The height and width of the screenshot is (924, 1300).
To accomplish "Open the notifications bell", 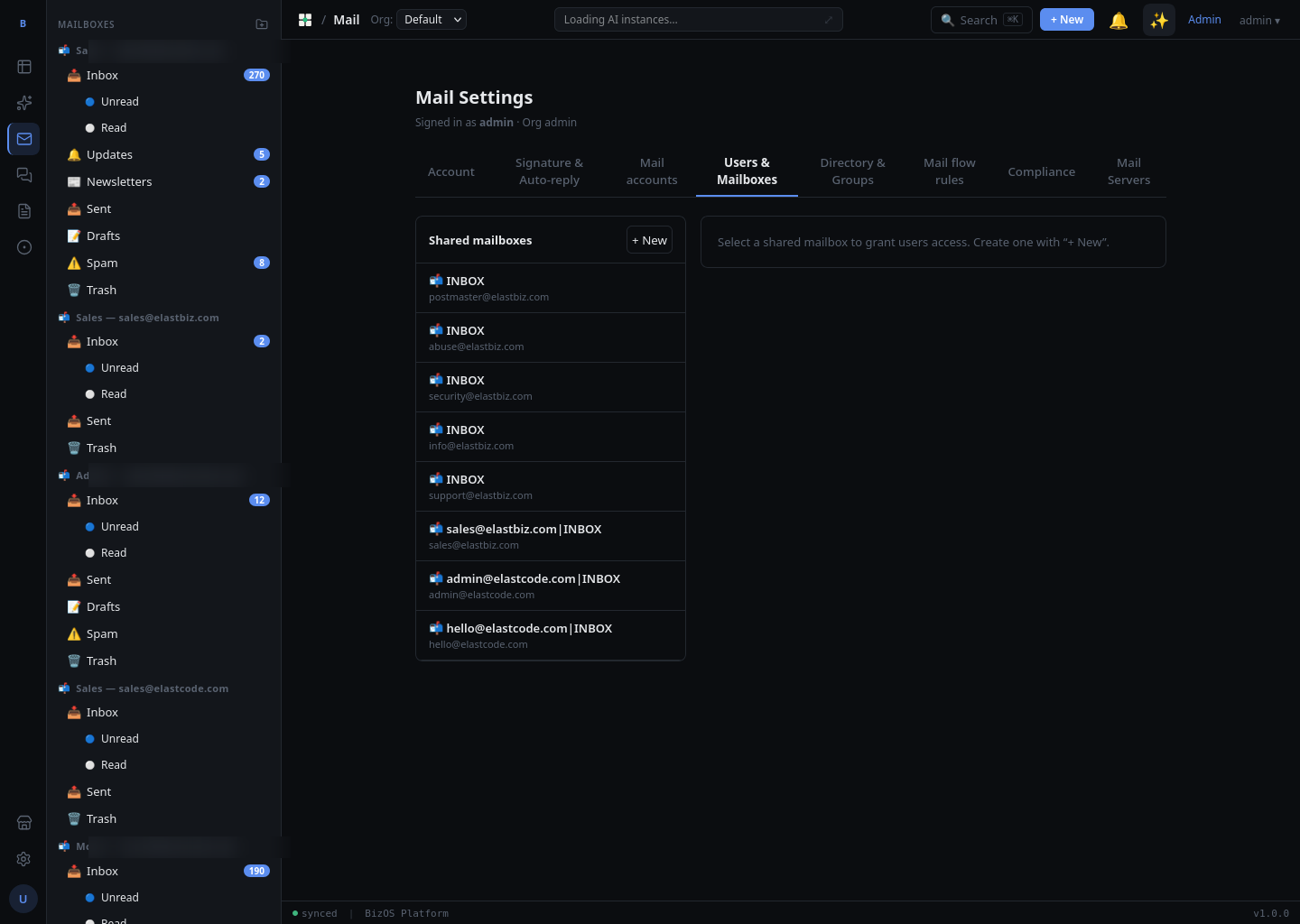I will [1119, 20].
